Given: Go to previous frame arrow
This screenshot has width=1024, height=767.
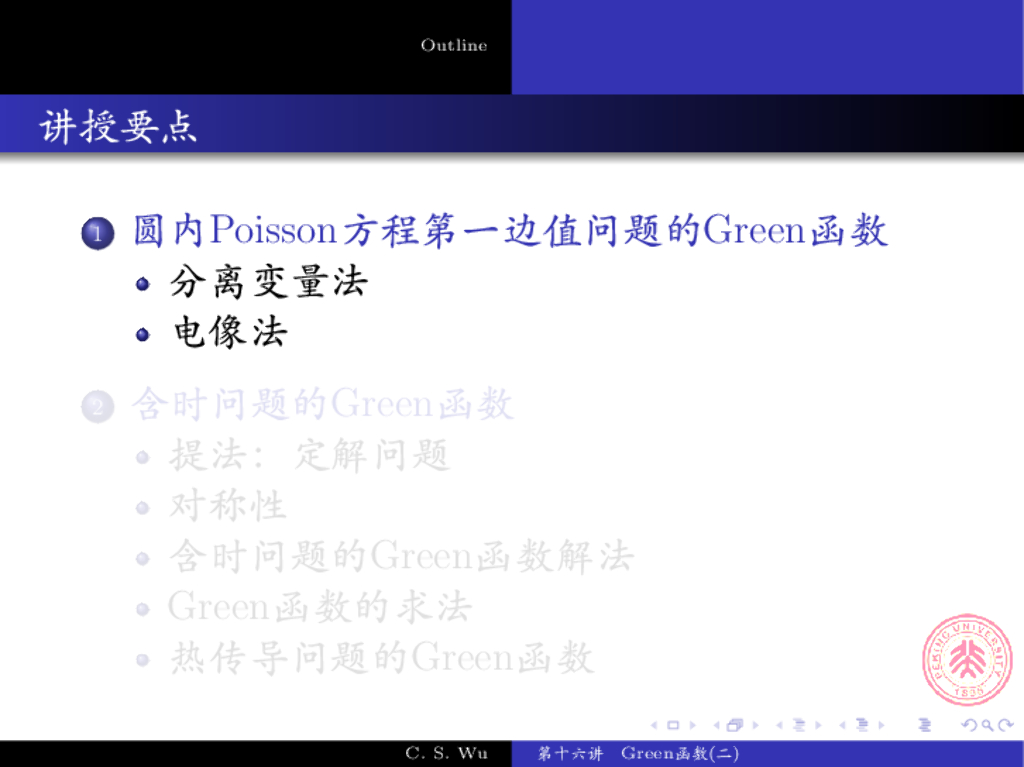Looking at the screenshot, I should click(x=717, y=725).
